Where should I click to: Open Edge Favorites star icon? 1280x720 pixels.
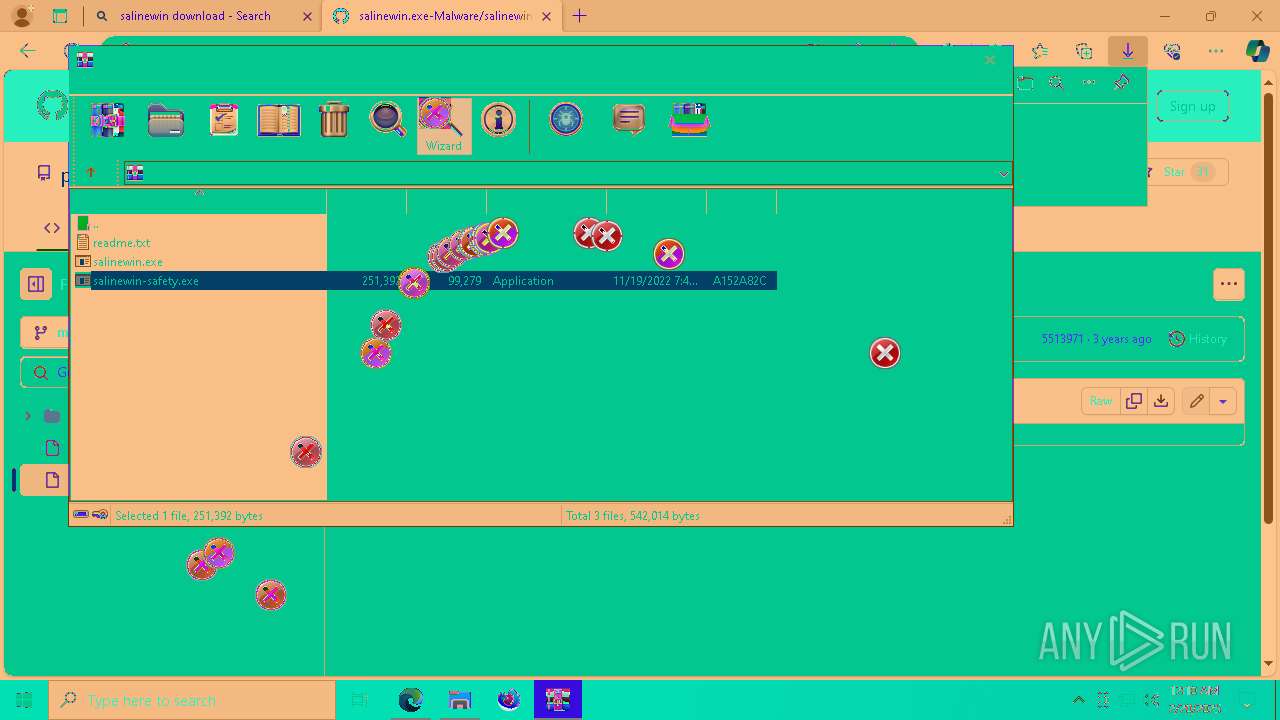pos(1040,52)
